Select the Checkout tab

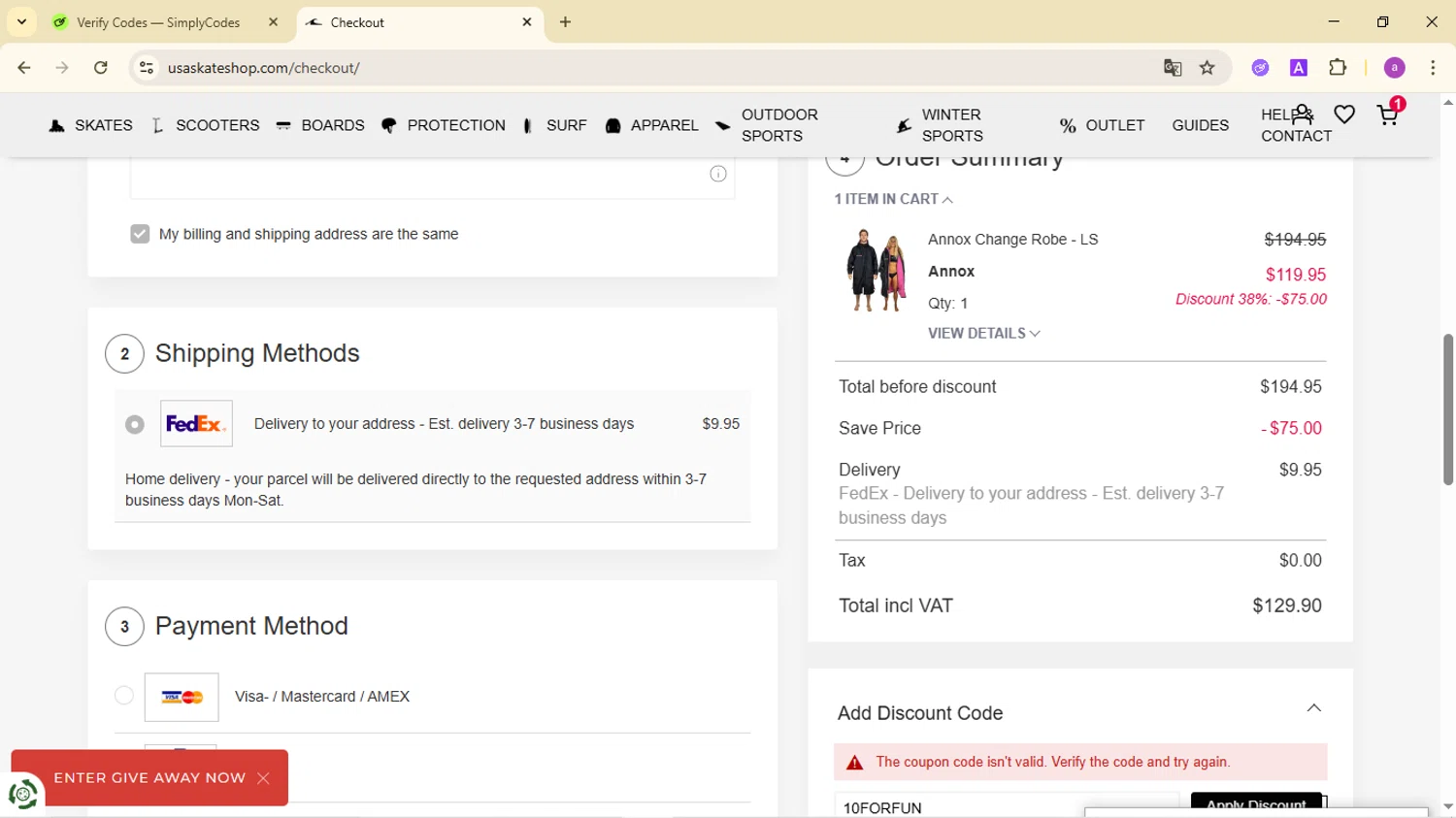tap(419, 22)
